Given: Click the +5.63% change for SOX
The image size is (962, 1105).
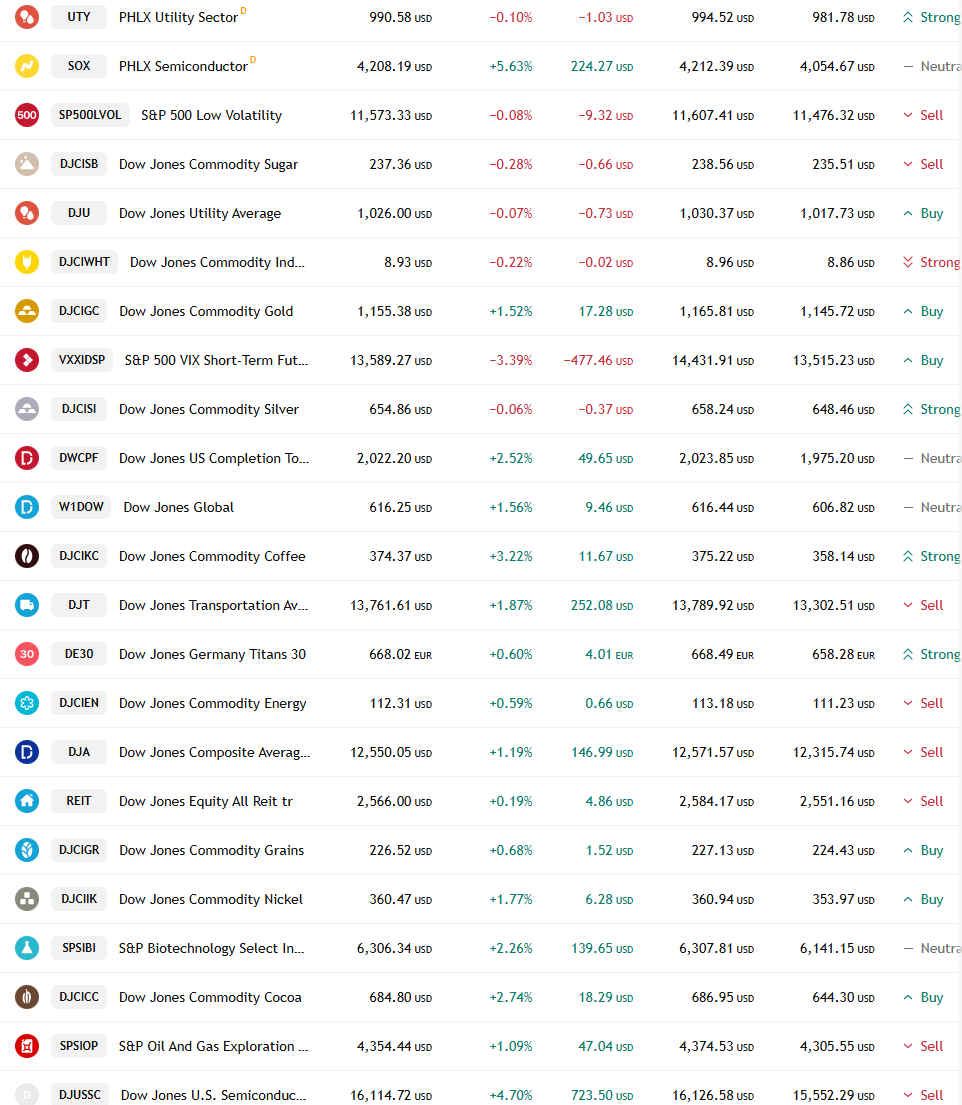Looking at the screenshot, I should (x=511, y=66).
